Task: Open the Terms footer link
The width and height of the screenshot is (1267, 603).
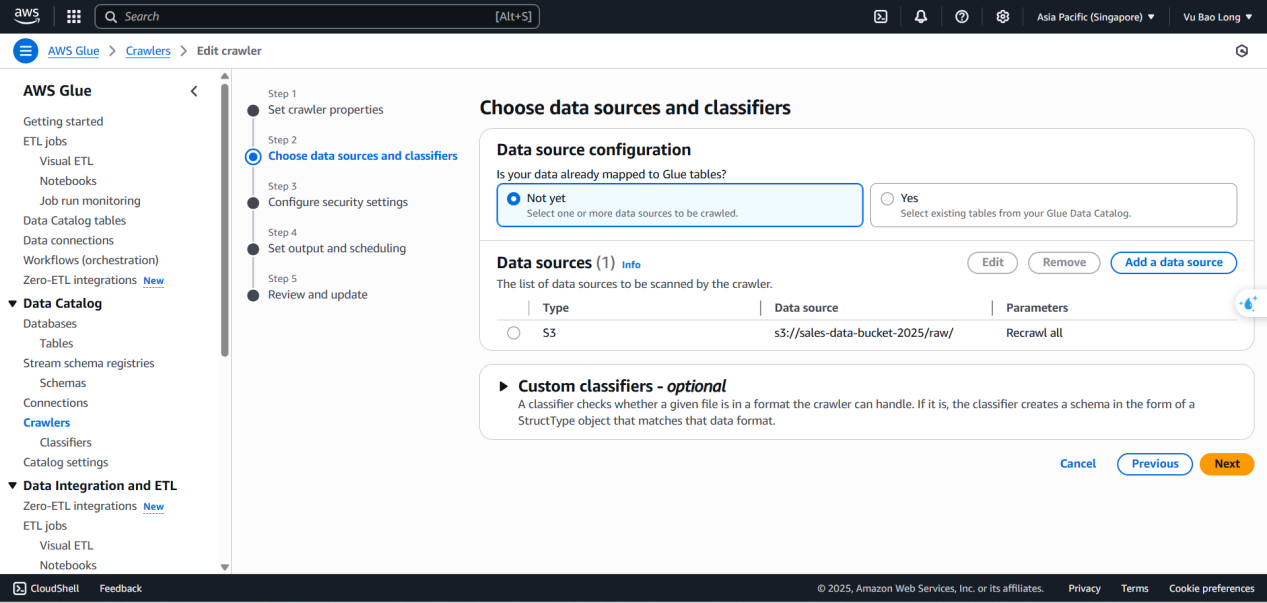Action: pyautogui.click(x=1135, y=589)
